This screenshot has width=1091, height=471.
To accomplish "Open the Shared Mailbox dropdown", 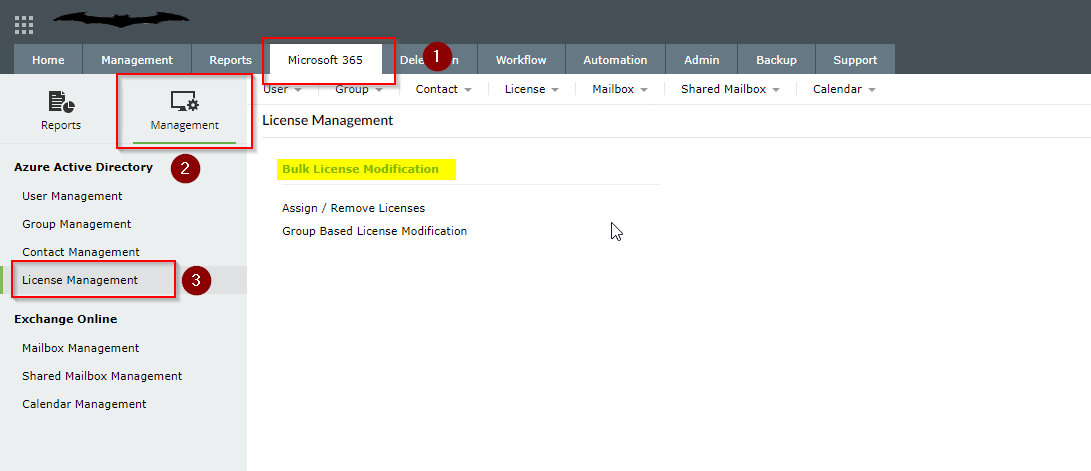I will 730,89.
